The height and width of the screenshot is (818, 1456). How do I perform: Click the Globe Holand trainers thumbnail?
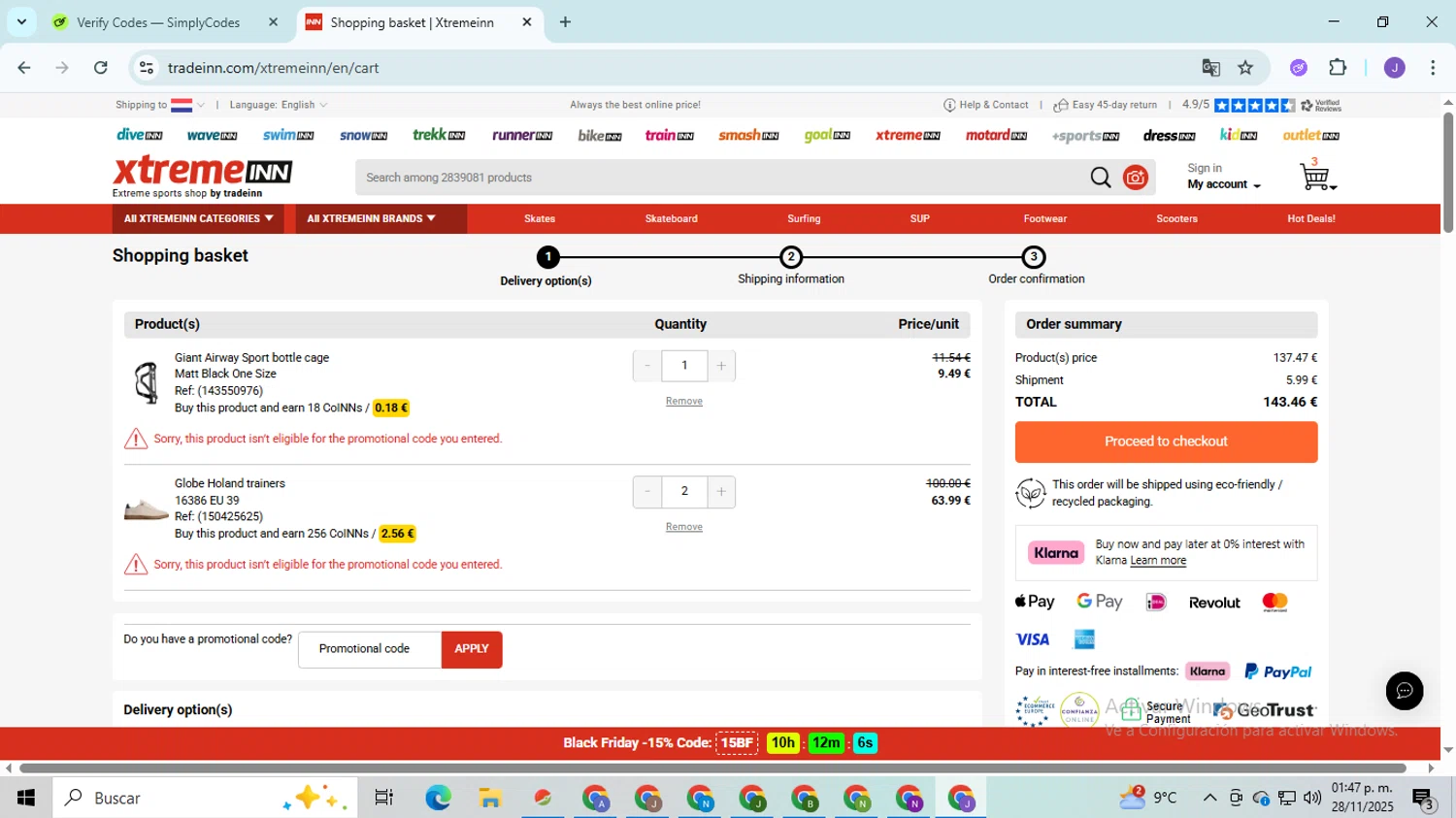click(147, 508)
